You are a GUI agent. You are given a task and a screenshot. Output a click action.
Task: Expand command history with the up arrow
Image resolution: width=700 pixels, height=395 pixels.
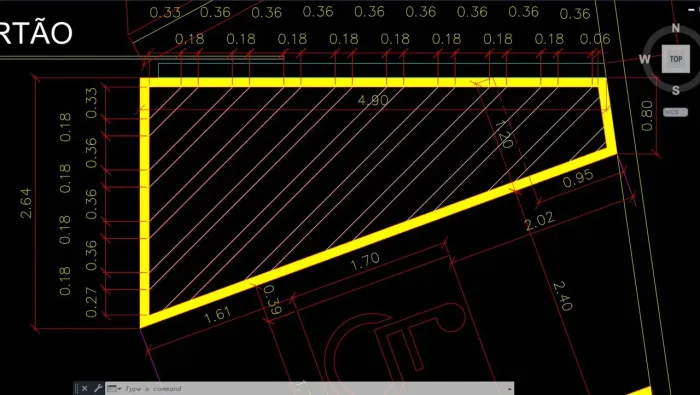pyautogui.click(x=509, y=389)
